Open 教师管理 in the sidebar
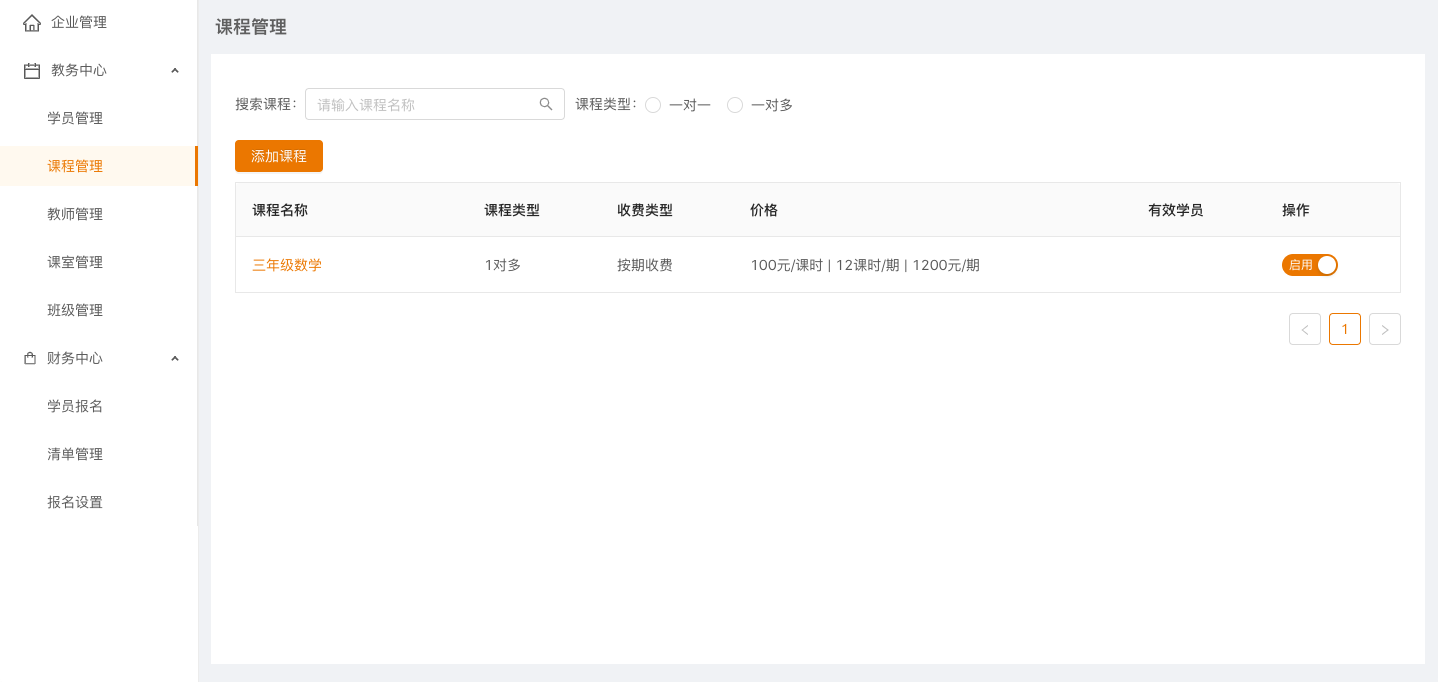Image resolution: width=1438 pixels, height=682 pixels. (75, 214)
